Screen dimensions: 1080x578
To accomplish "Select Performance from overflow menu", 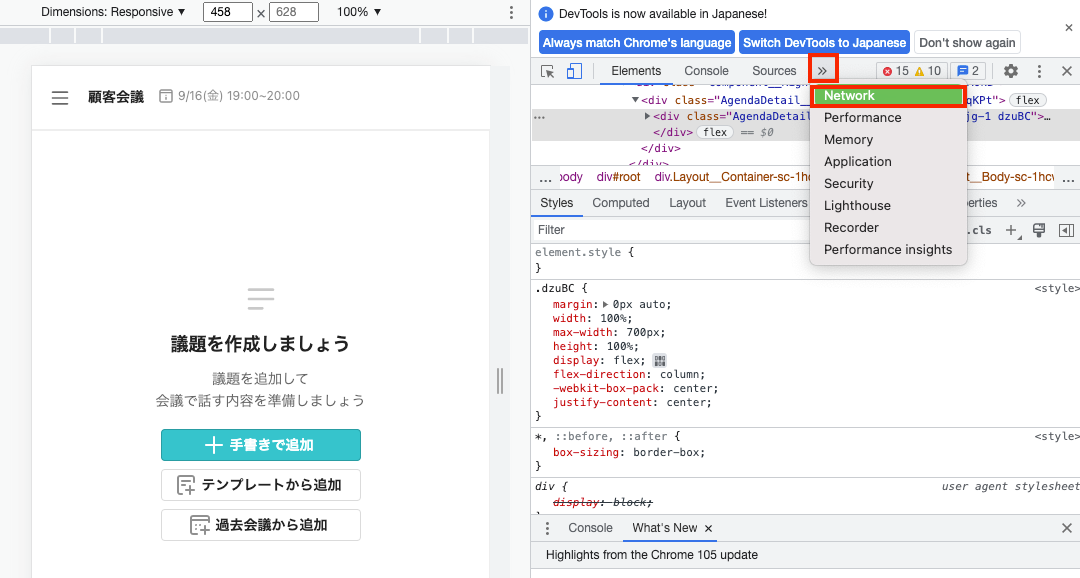I will pyautogui.click(x=888, y=118).
